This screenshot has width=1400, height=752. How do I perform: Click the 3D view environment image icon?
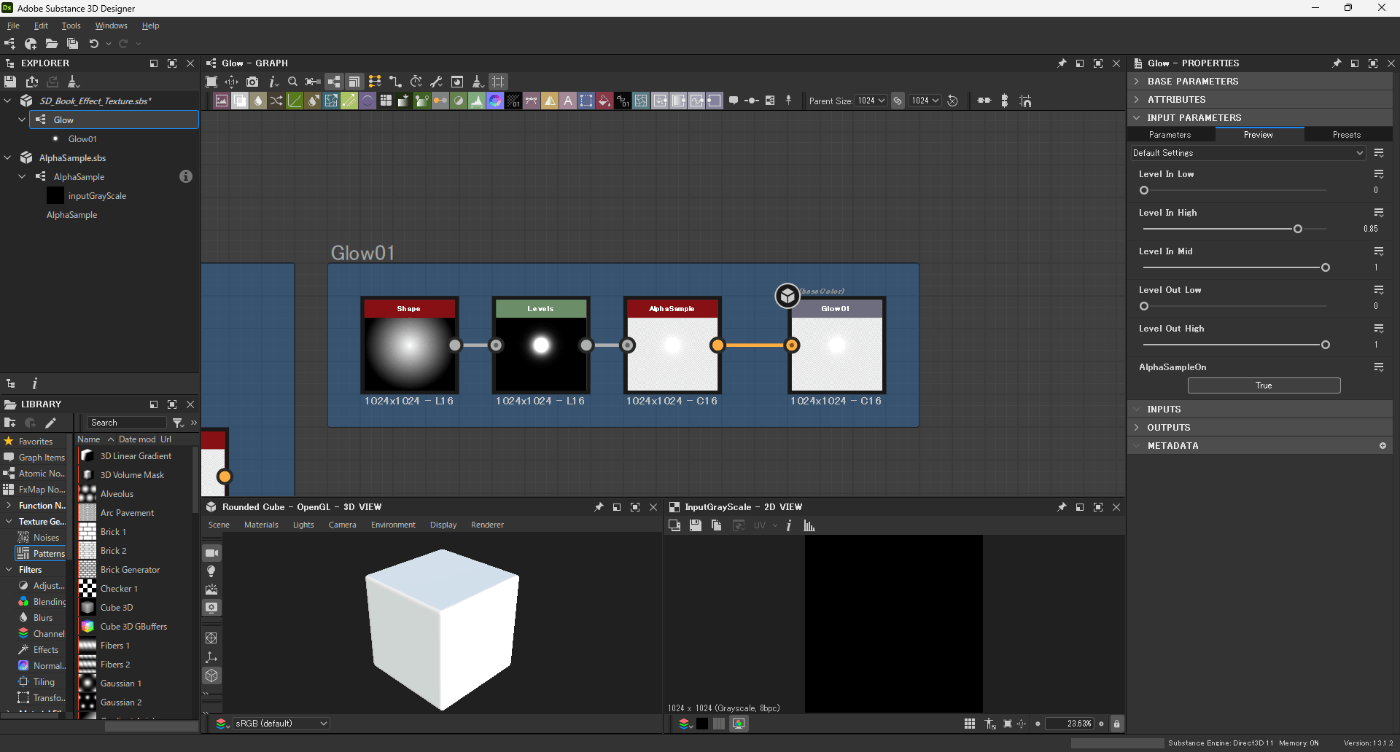211,589
